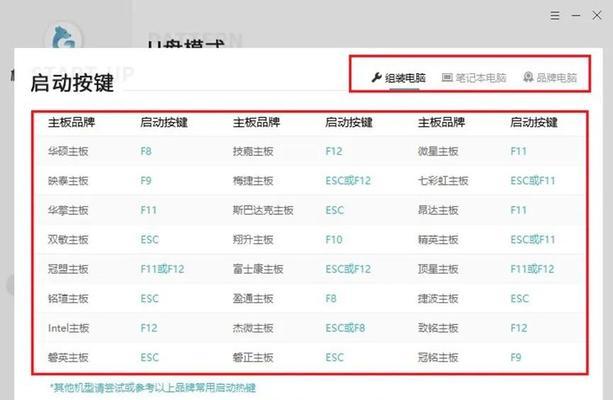Image resolution: width=613 pixels, height=400 pixels.
Task: Select the 磐英主板 cell
Action: (68, 357)
